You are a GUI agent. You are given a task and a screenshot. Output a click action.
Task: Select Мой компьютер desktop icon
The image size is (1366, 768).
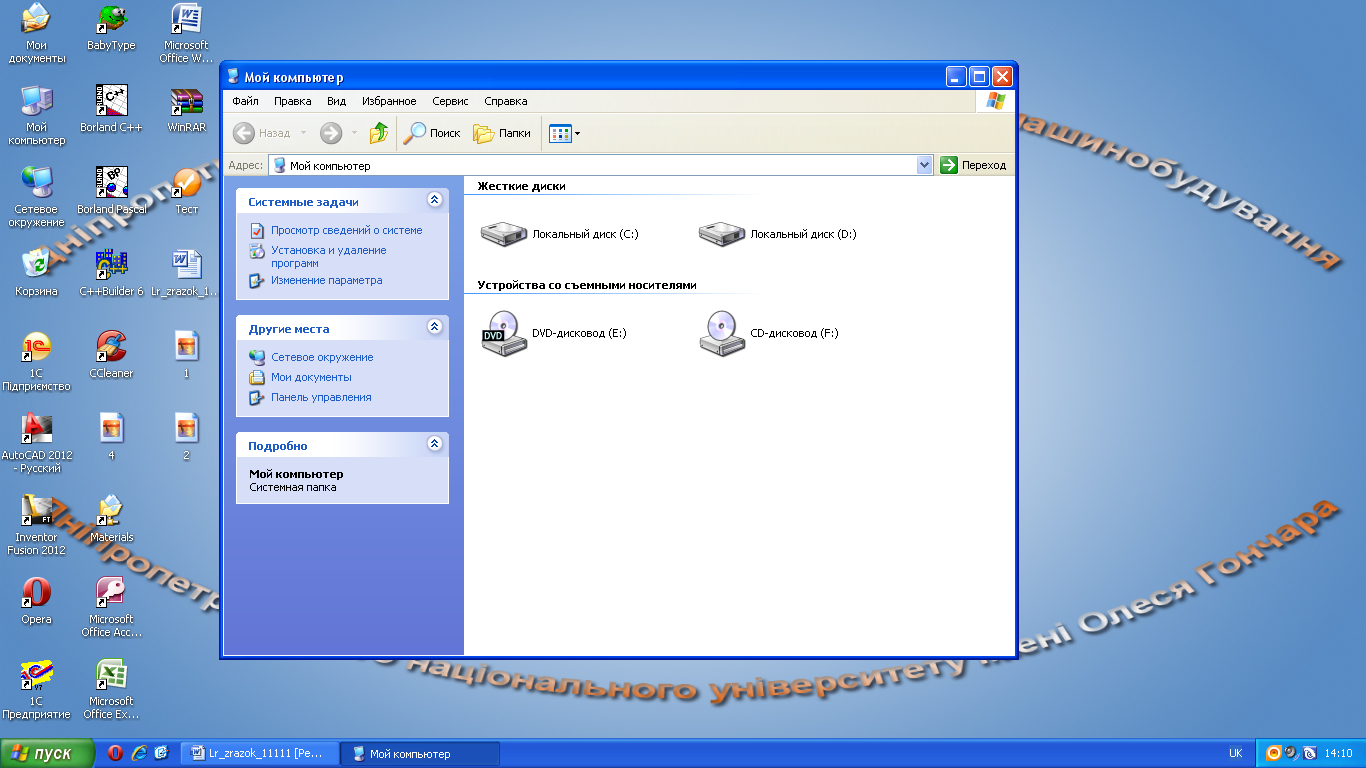[x=37, y=117]
